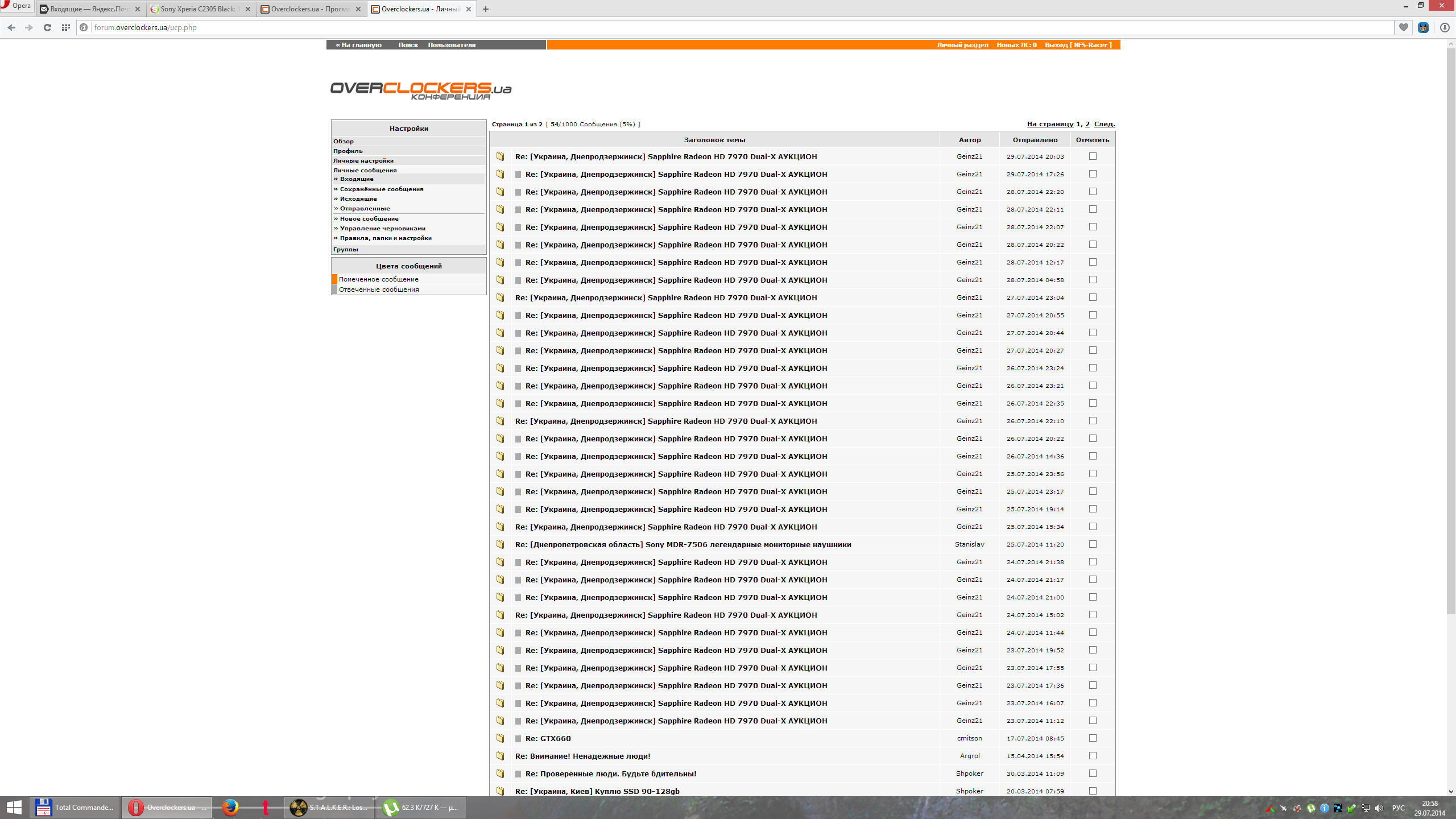Open the uTorrent taskbar window
The width and height of the screenshot is (1456, 819).
421,808
